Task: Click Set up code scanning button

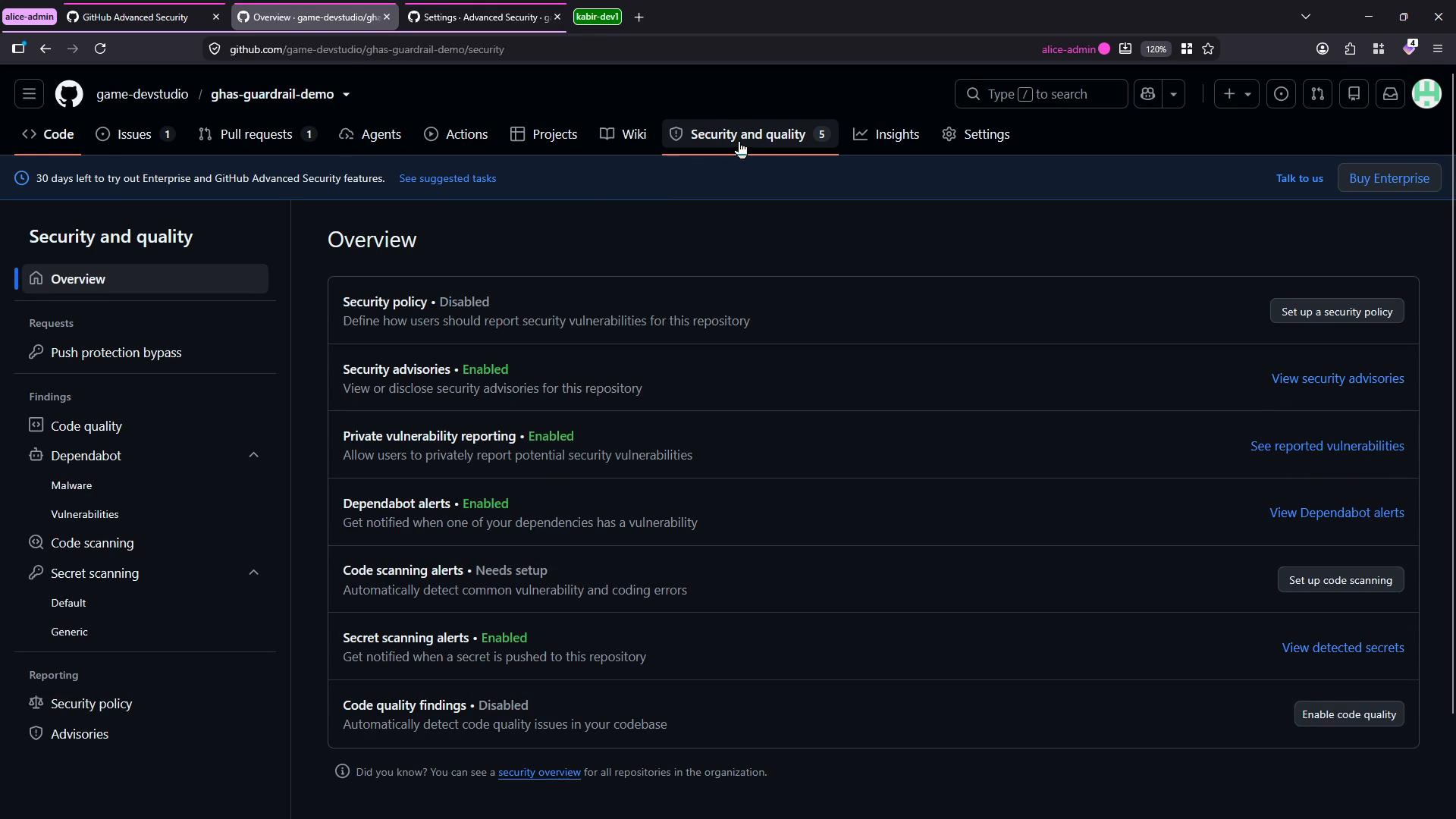Action: (x=1340, y=580)
